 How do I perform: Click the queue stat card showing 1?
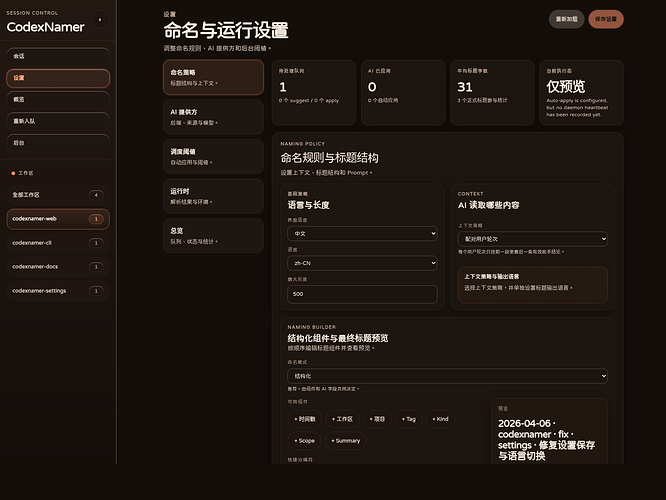click(x=314, y=93)
